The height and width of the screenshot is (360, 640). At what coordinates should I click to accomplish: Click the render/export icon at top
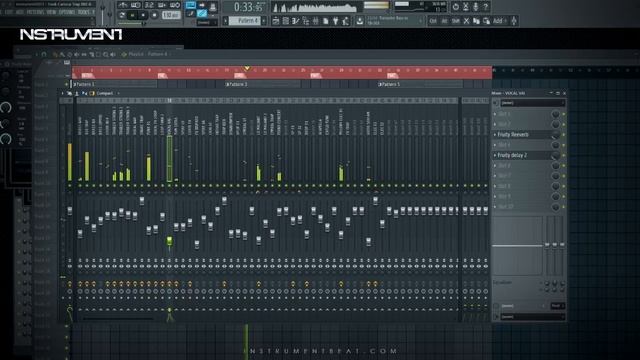[x=466, y=7]
